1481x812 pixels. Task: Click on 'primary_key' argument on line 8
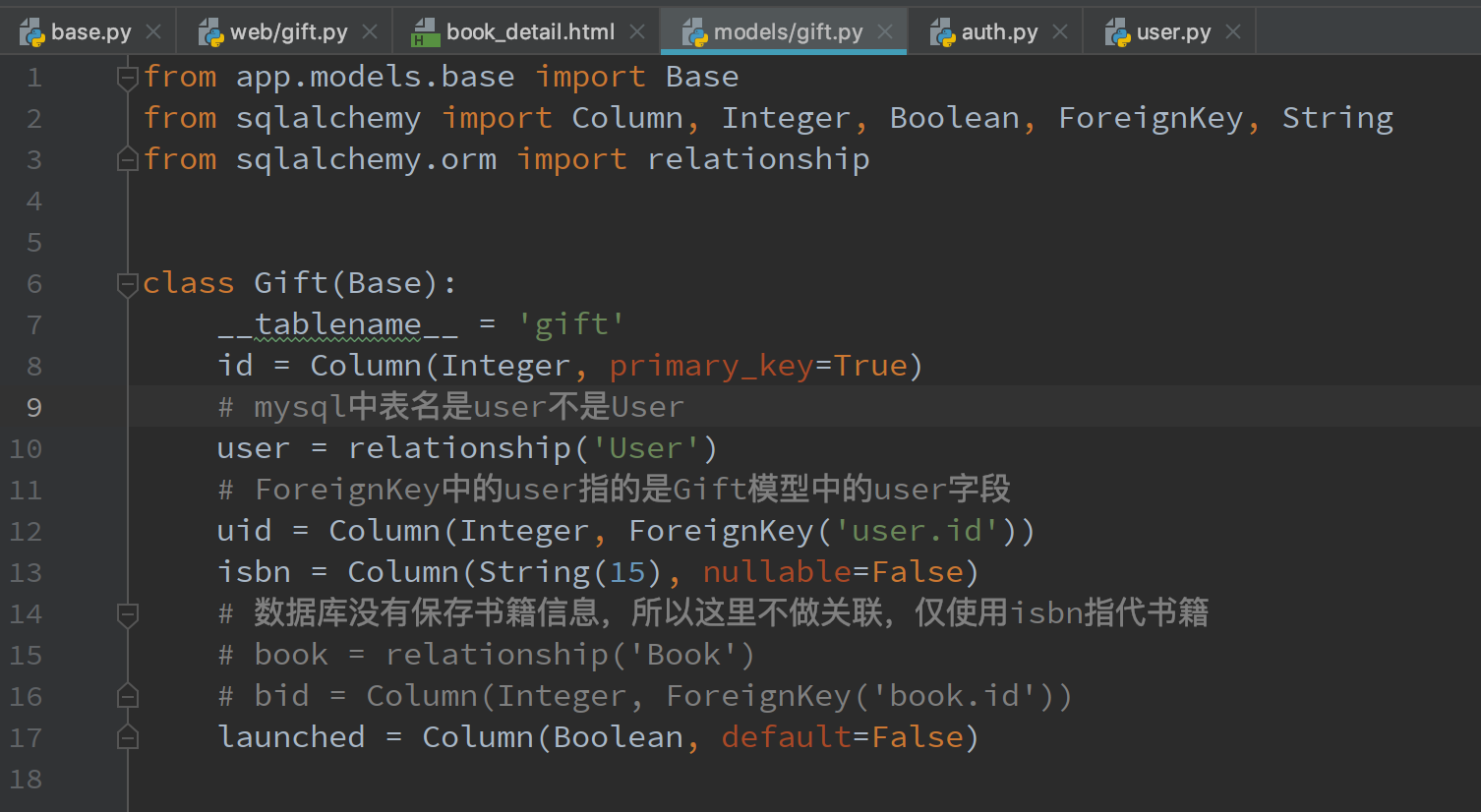click(x=712, y=366)
